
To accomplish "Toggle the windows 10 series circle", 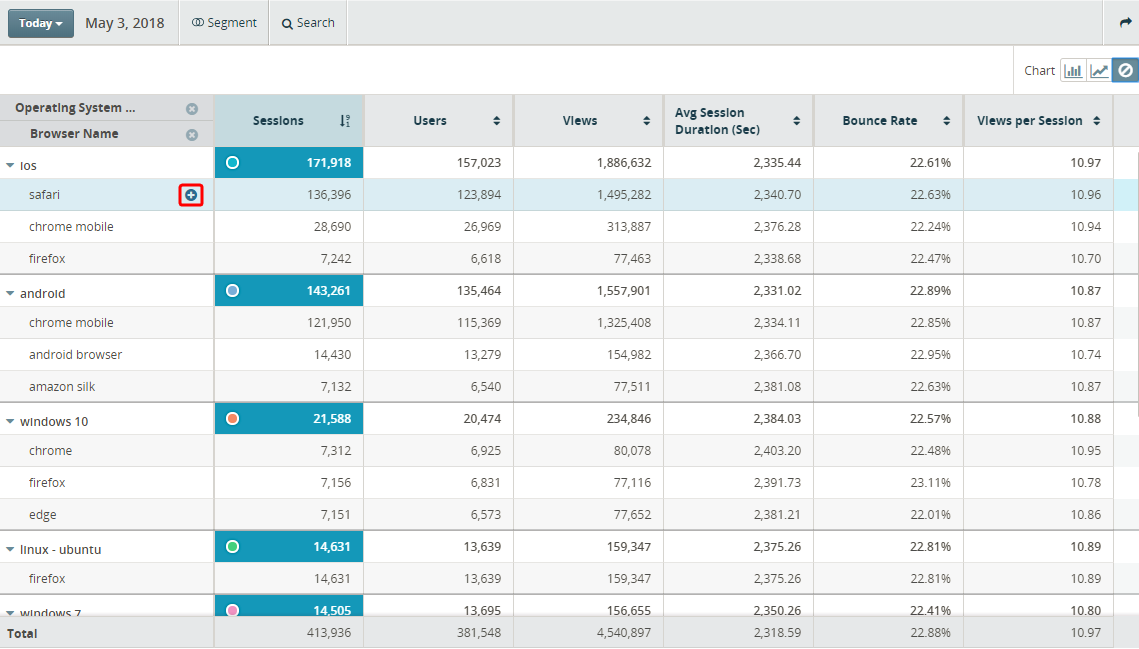I will point(232,419).
